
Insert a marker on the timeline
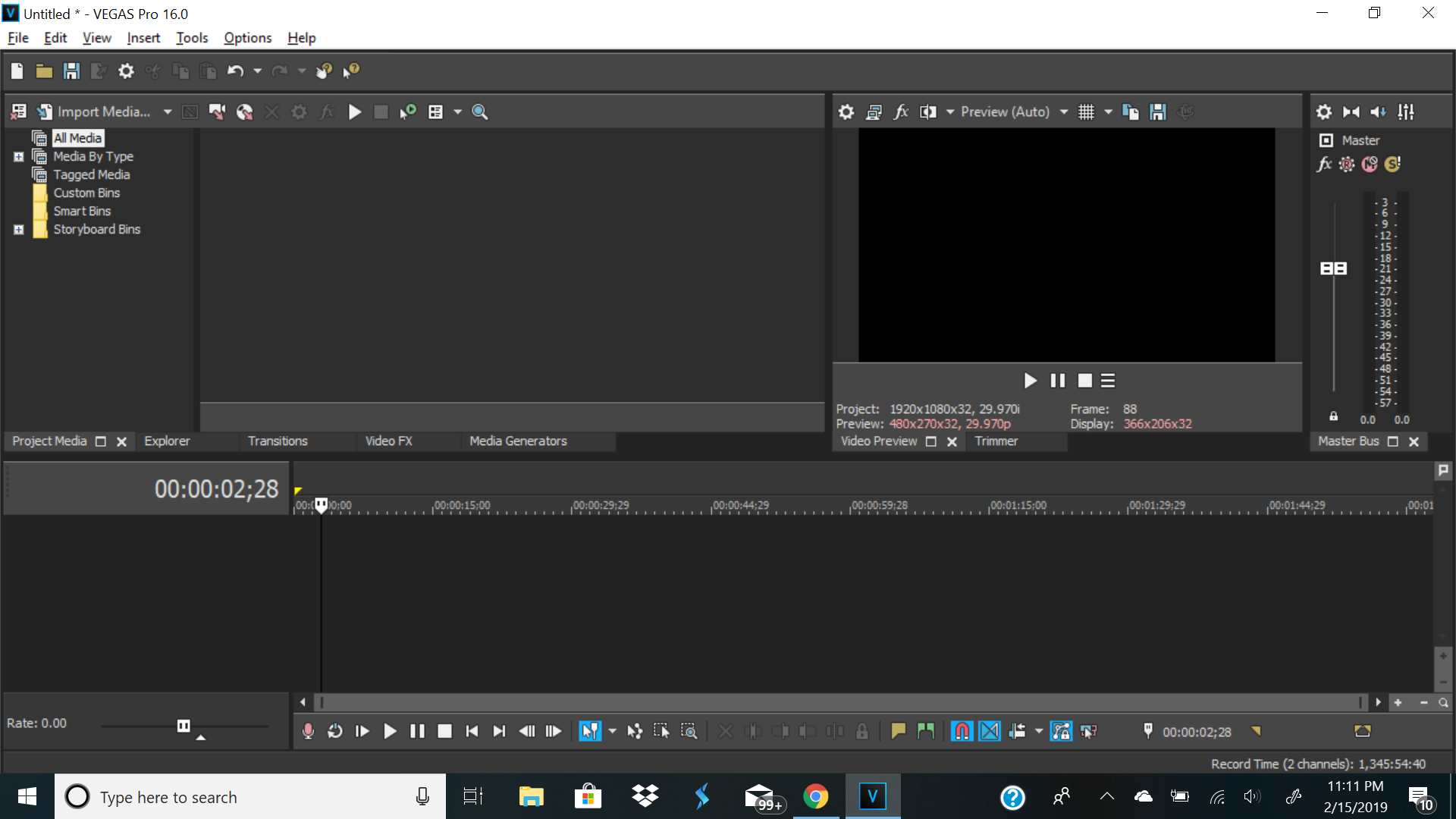(898, 731)
